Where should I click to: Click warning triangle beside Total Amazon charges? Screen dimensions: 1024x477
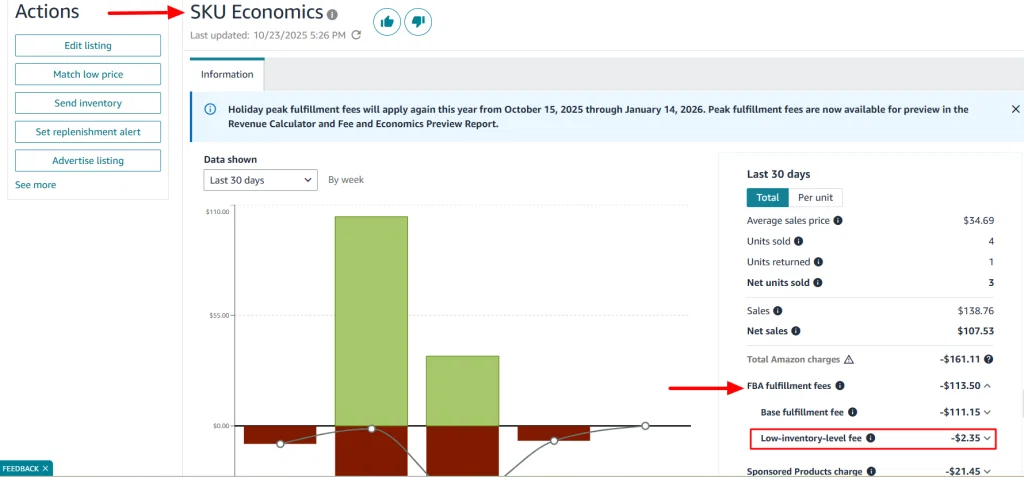[x=849, y=359]
